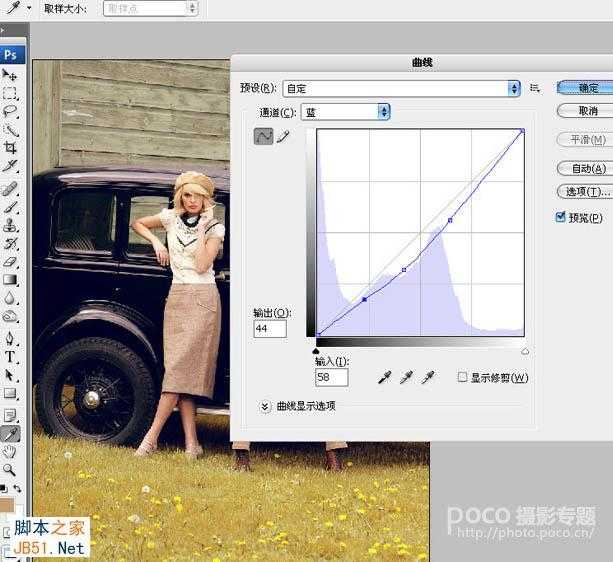Toggle the 预览(P) preview checkbox
The image size is (613, 562).
[x=561, y=217]
